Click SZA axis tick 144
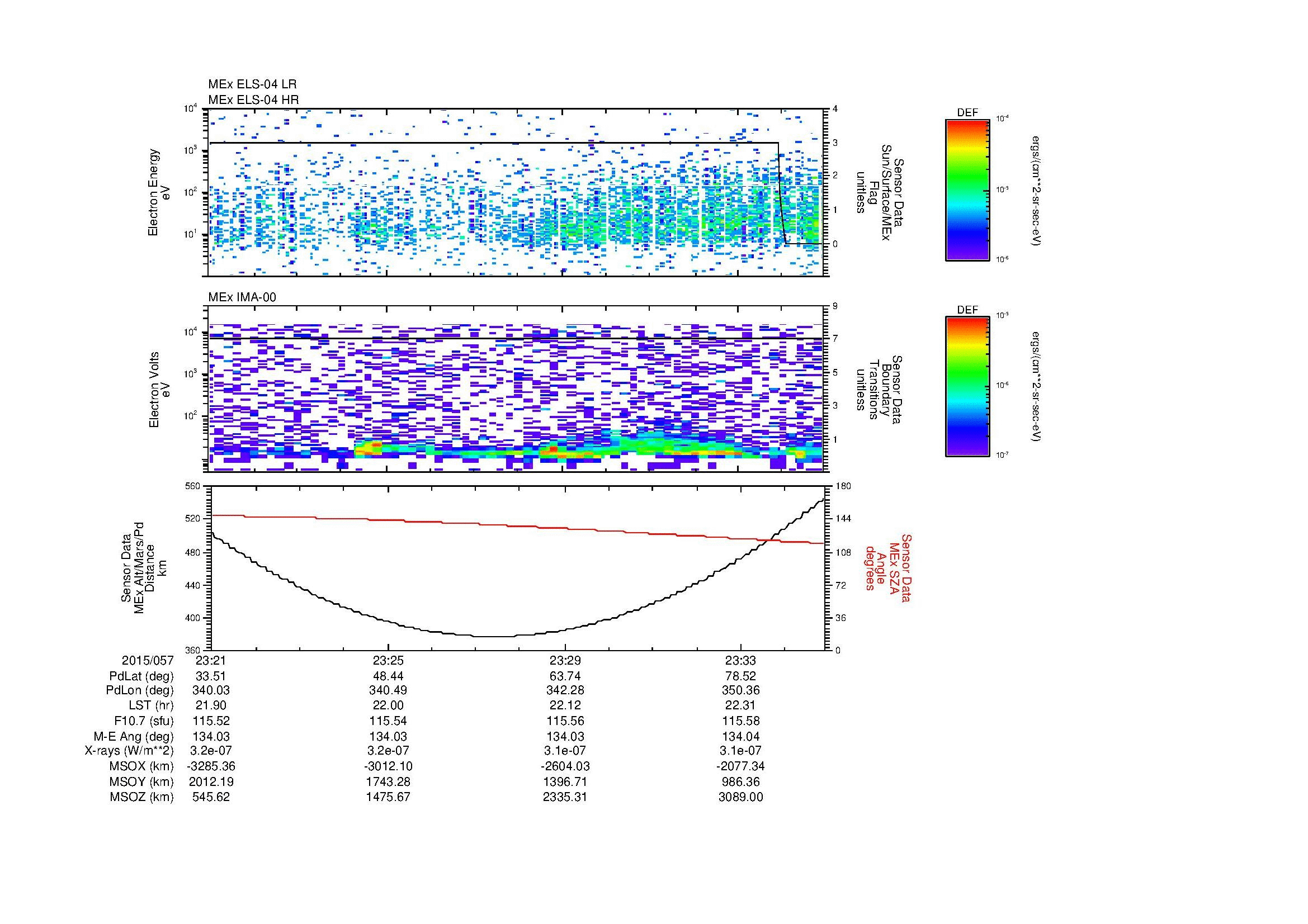 843,519
